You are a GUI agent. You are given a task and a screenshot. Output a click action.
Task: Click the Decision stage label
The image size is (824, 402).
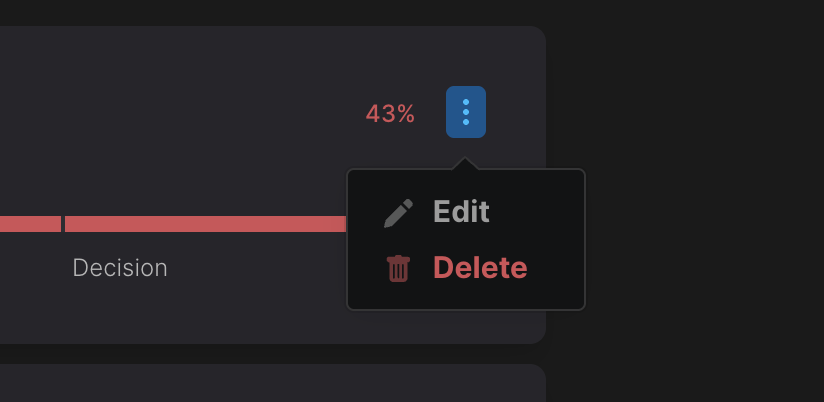pyautogui.click(x=120, y=268)
